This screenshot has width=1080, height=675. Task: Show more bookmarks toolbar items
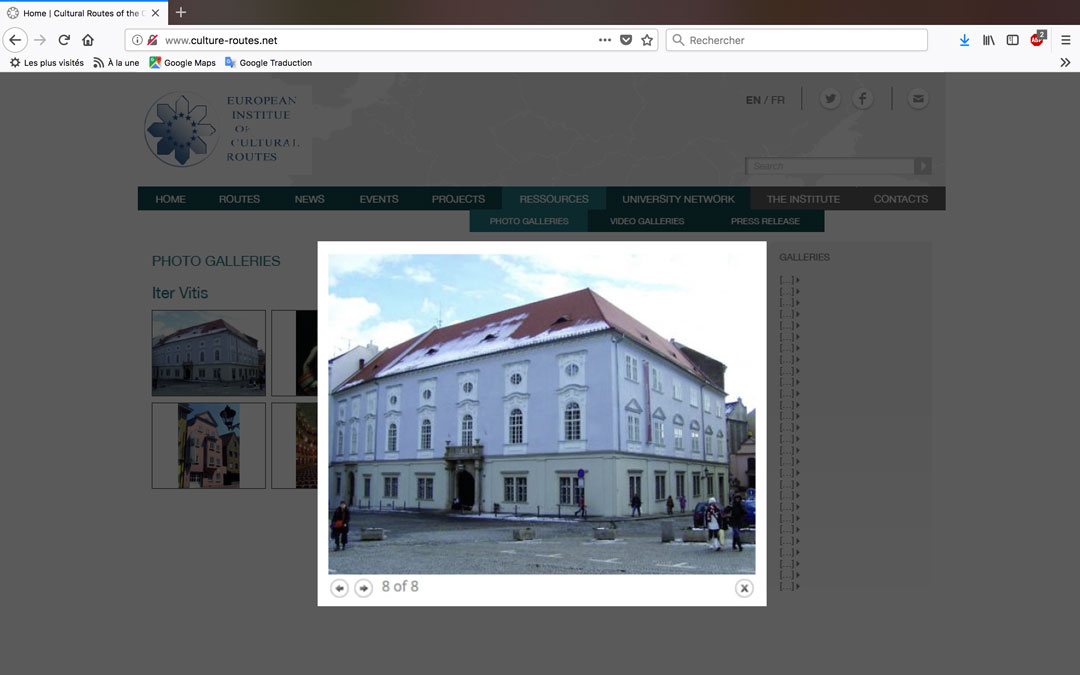pyautogui.click(x=1066, y=63)
